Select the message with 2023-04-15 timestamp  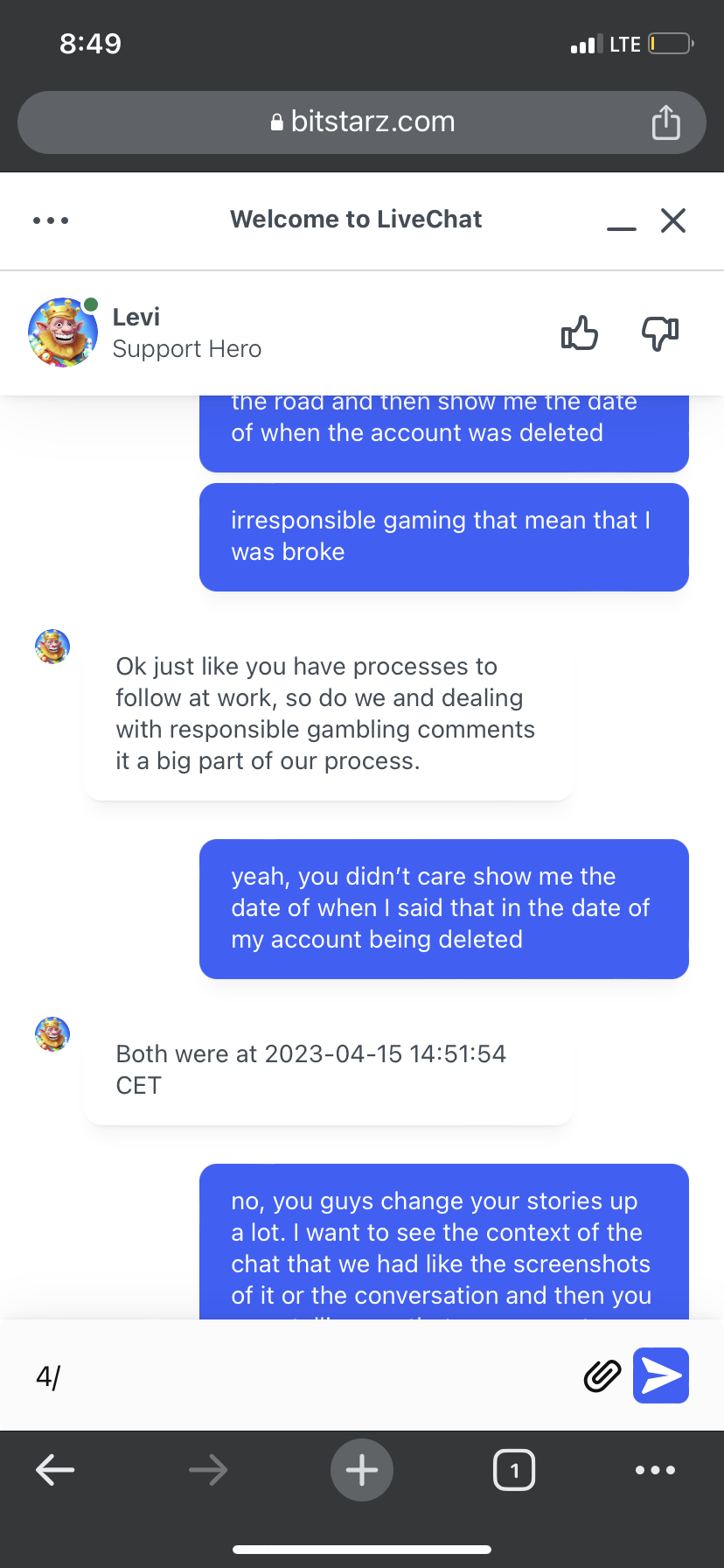coord(329,1069)
